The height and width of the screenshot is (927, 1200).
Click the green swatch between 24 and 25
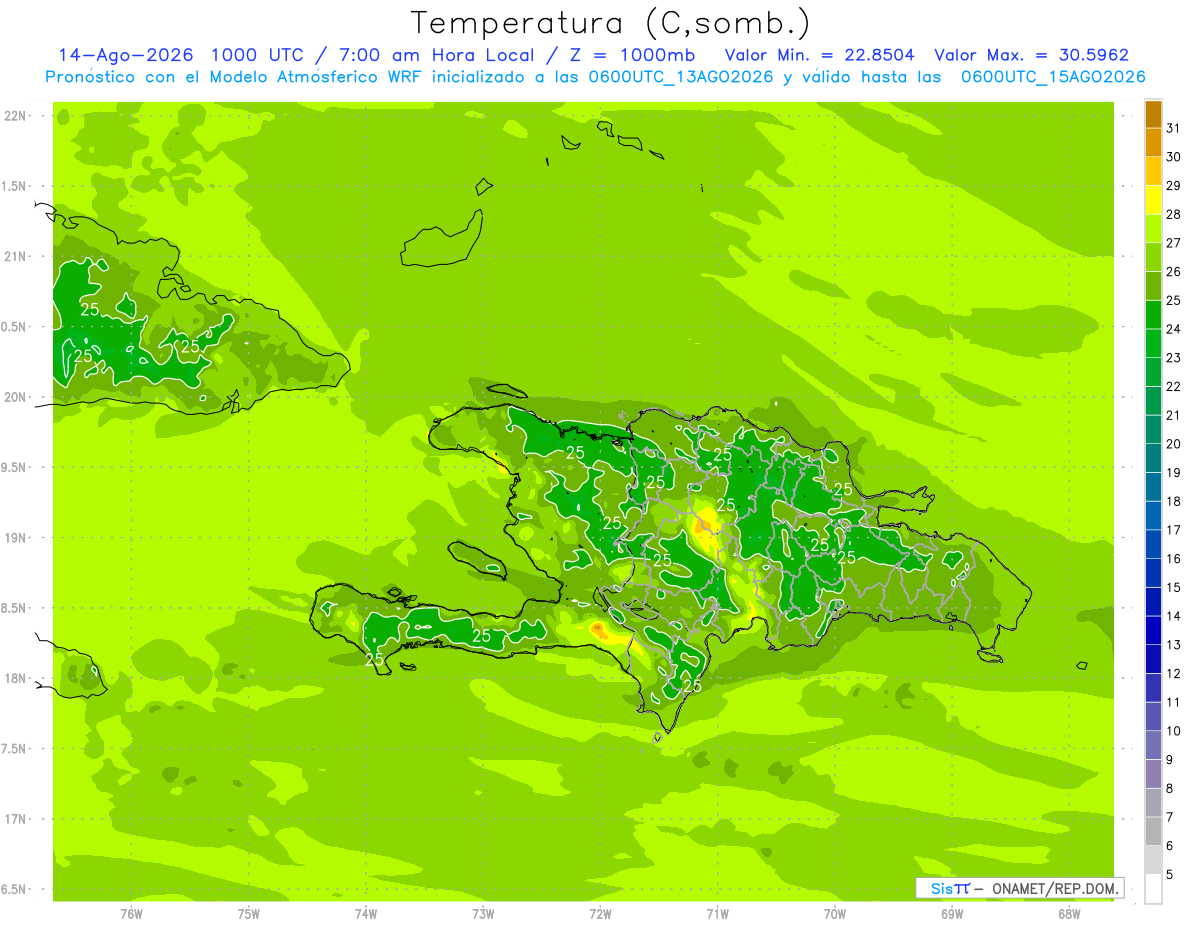pos(1153,315)
